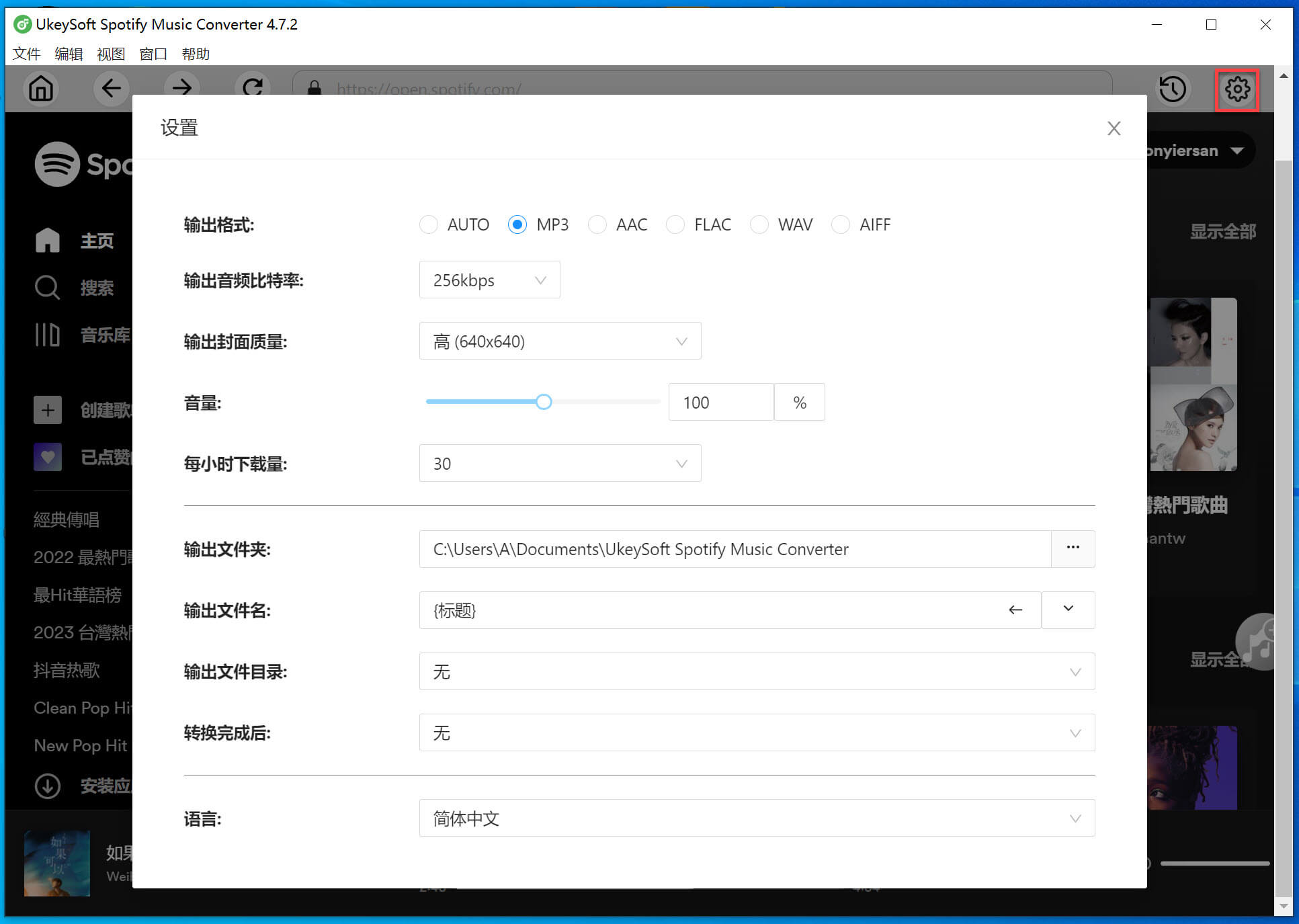Image resolution: width=1299 pixels, height=924 pixels.
Task: Go back with the left arrow button
Action: [x=111, y=89]
